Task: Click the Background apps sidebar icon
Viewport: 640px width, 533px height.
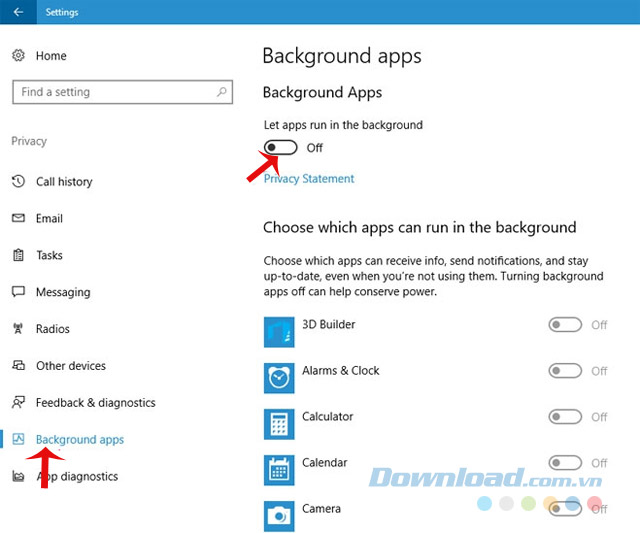Action: pos(18,439)
